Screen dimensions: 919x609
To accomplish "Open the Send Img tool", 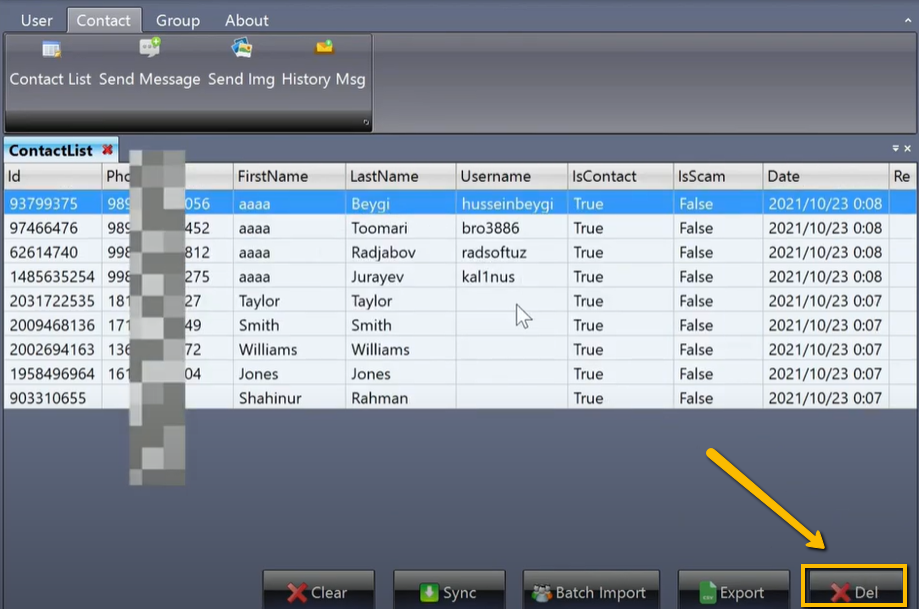I will pyautogui.click(x=241, y=63).
